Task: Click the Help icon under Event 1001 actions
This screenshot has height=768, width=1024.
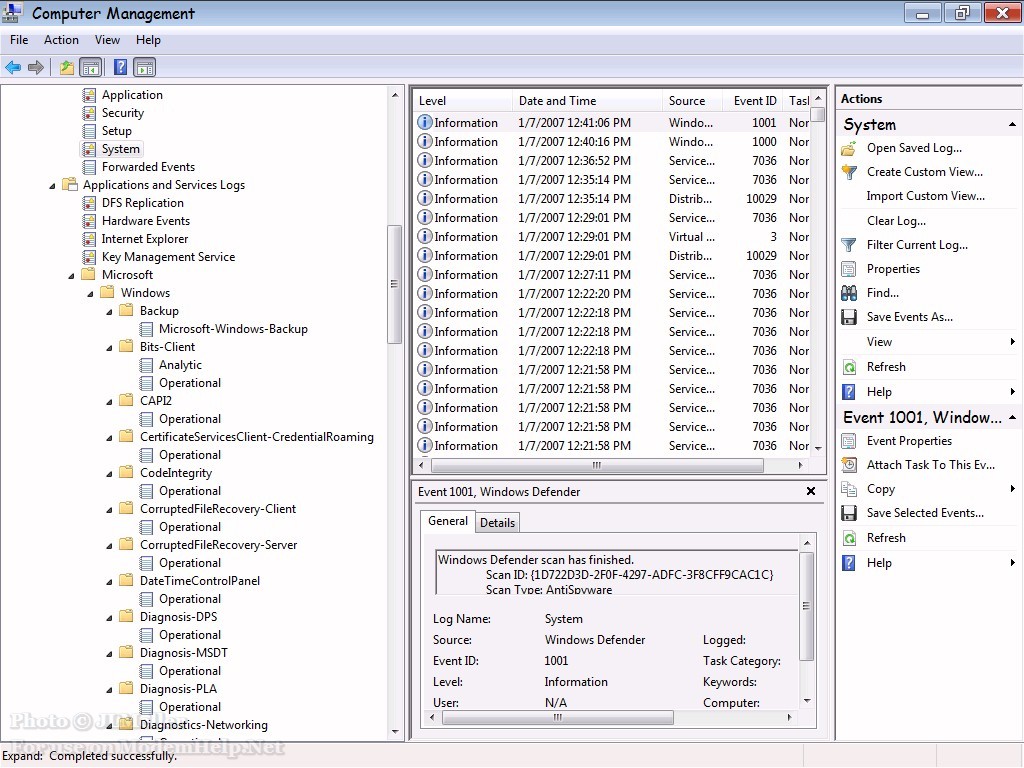Action: (849, 563)
